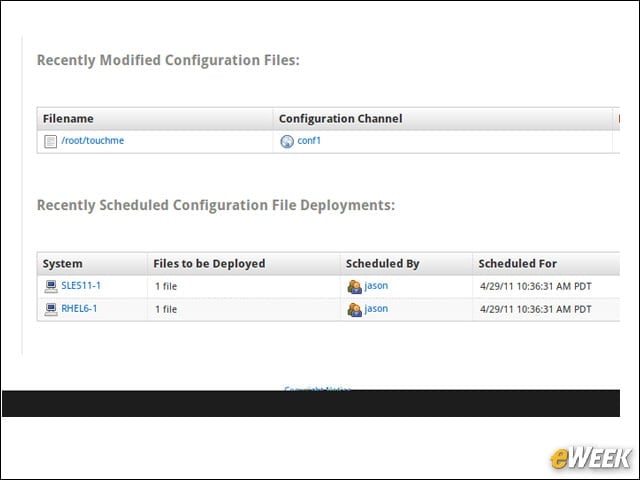
Task: Open the conf1 configuration channel link
Action: tap(309, 141)
